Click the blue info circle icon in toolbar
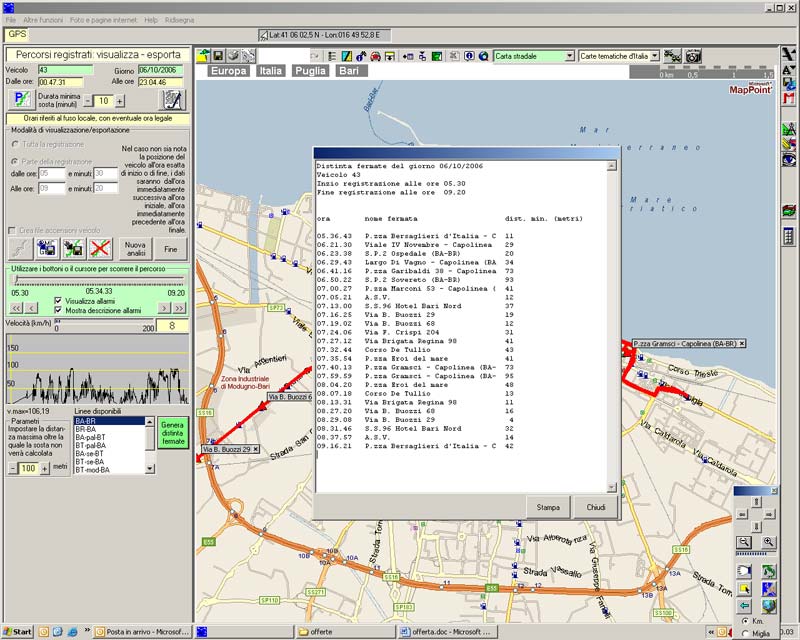This screenshot has width=800, height=640. click(469, 56)
